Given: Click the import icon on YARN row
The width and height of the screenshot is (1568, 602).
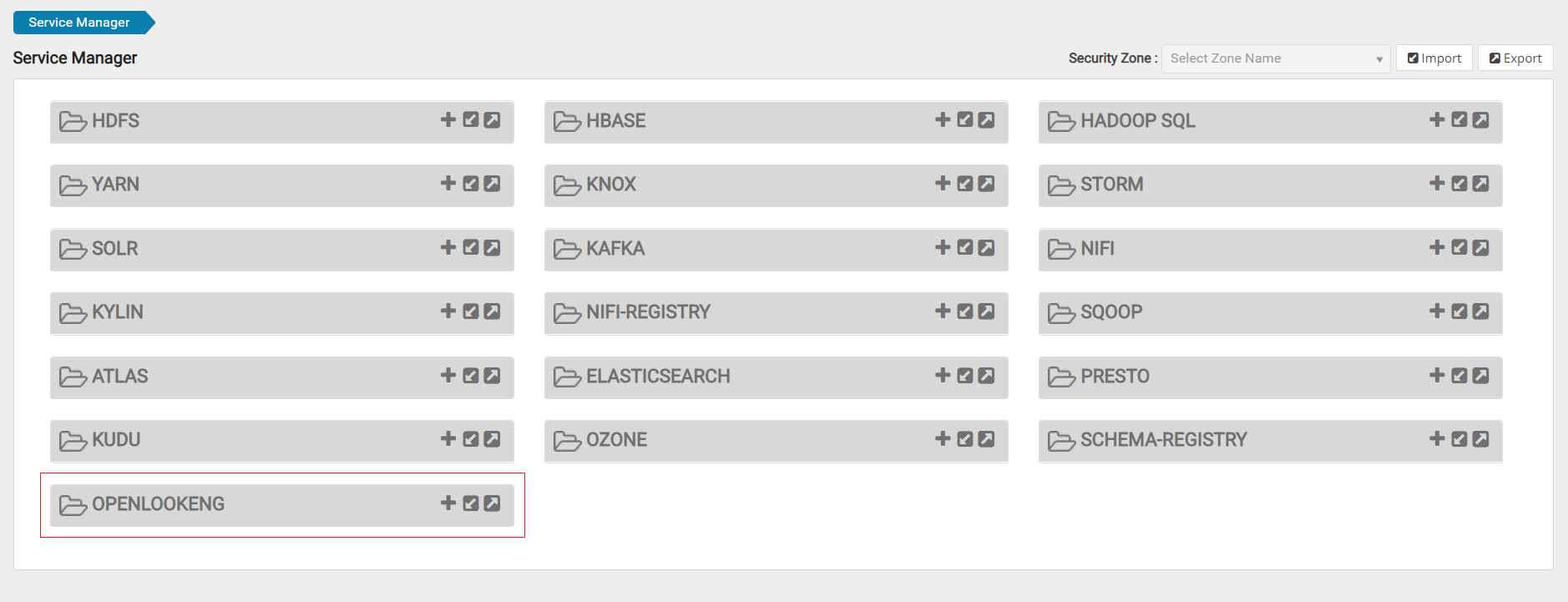Looking at the screenshot, I should (x=471, y=183).
